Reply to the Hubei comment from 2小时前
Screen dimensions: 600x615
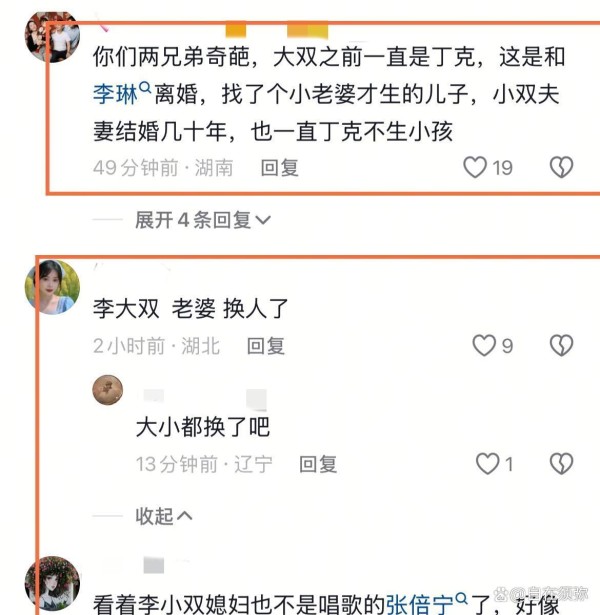point(266,346)
